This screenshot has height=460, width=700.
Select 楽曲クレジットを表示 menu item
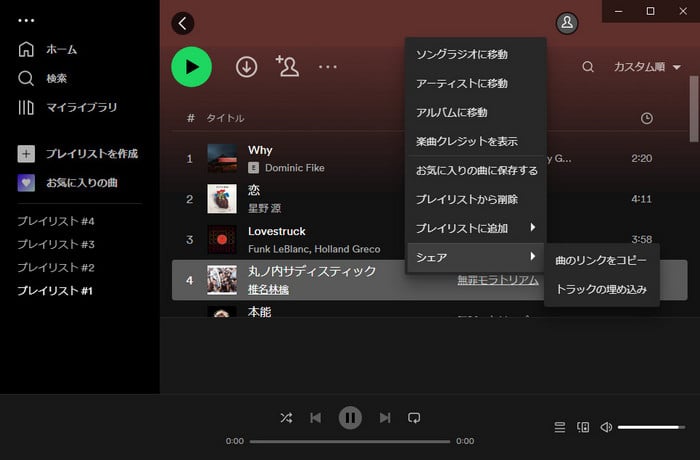476,142
